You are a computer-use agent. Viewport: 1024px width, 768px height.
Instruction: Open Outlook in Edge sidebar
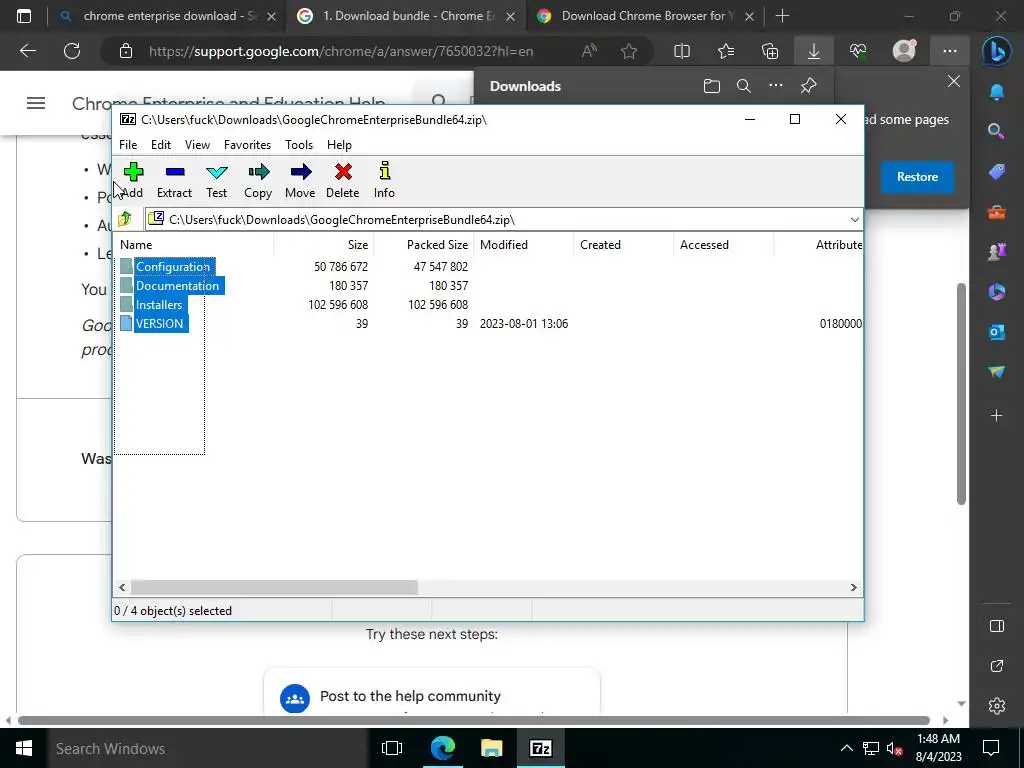pos(997,332)
